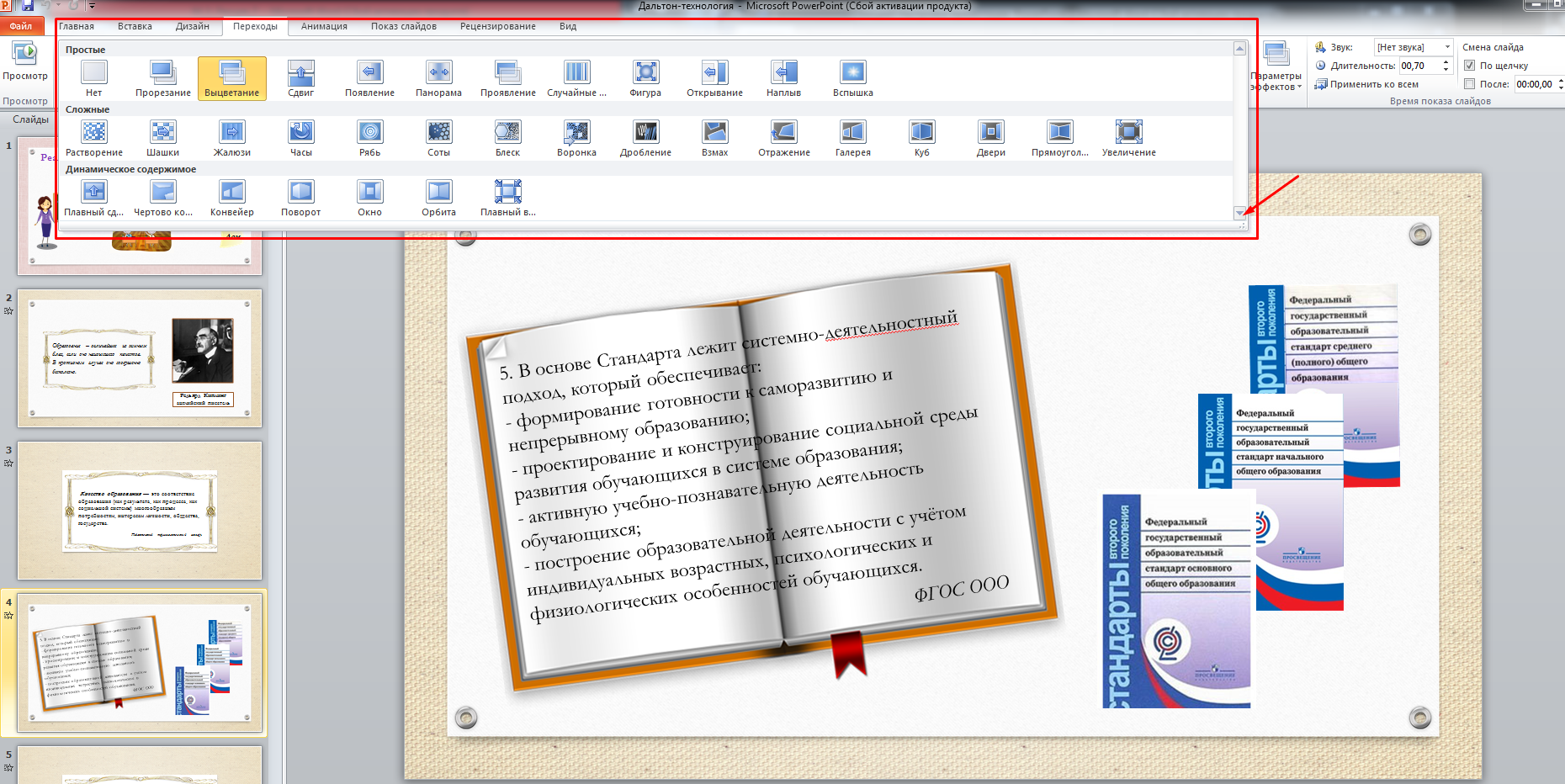
Task: Open the Анимация tab
Action: (324, 26)
